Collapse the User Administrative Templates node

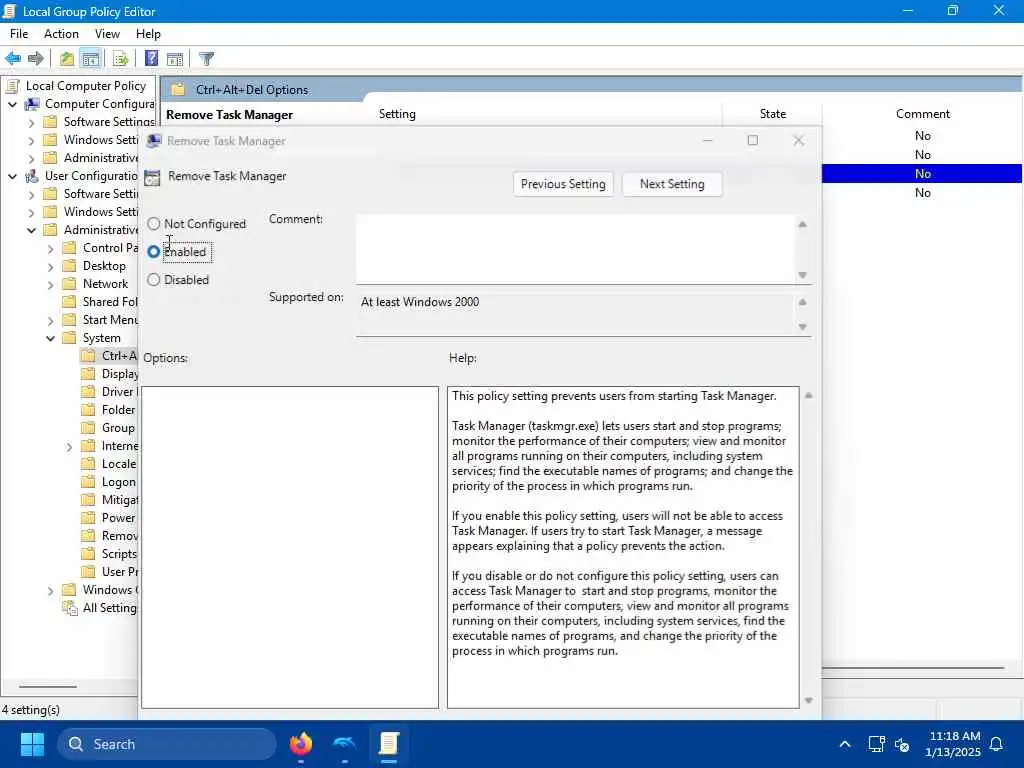(x=31, y=230)
